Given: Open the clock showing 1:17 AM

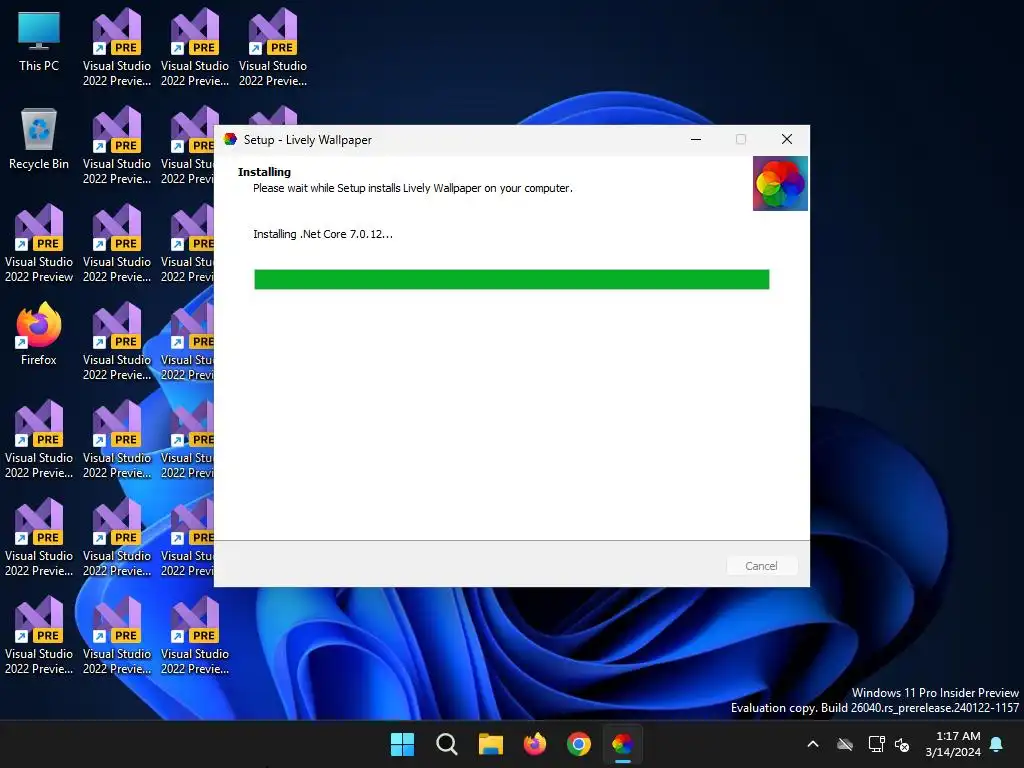Looking at the screenshot, I should [x=953, y=744].
